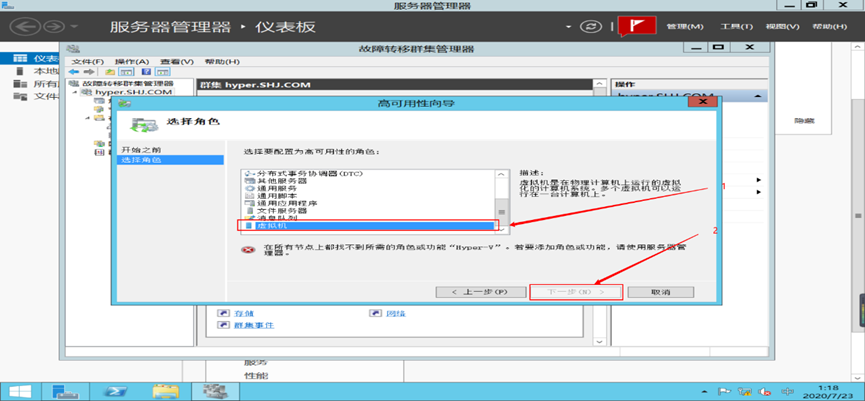Open the 视图(V) menu in Server Manager

point(782,26)
